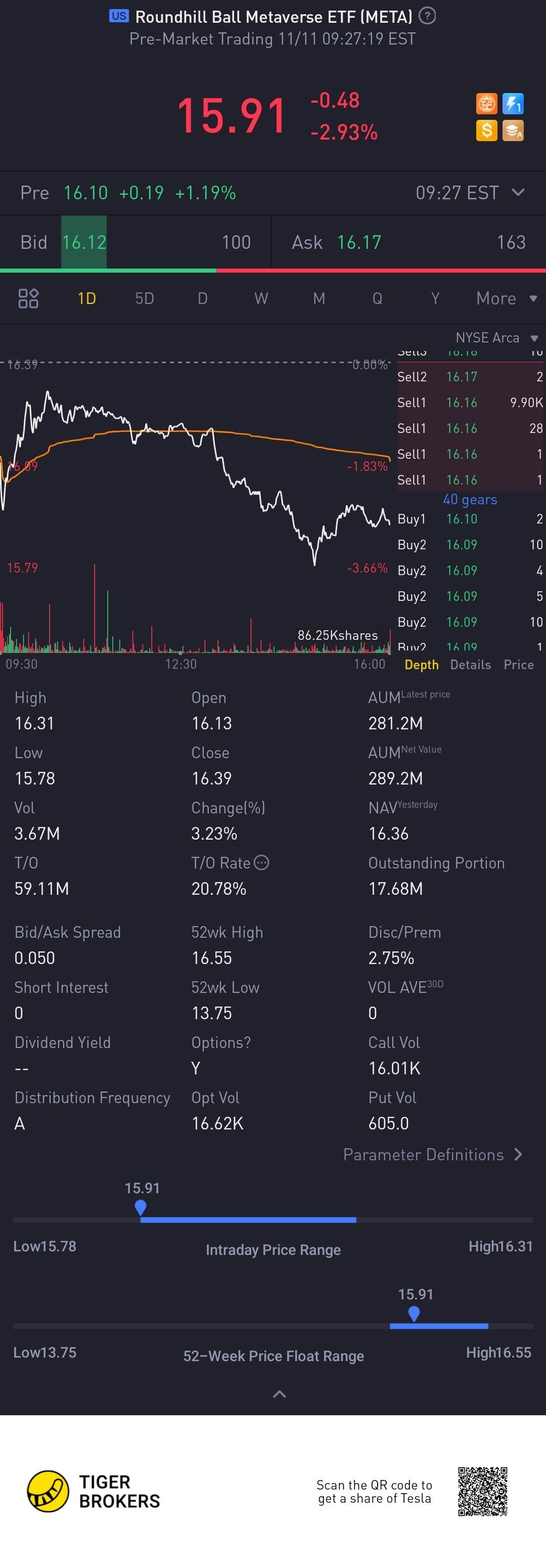Open the help question mark beside ETF name
546x1568 pixels.
coord(427,16)
